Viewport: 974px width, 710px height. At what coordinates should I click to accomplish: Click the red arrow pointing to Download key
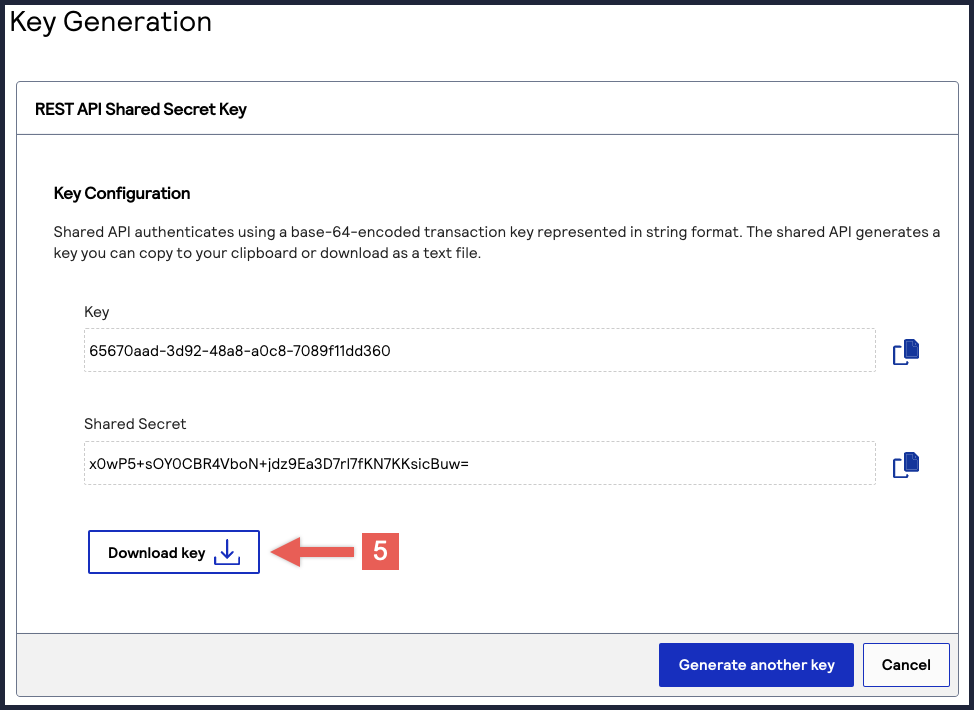coord(312,552)
